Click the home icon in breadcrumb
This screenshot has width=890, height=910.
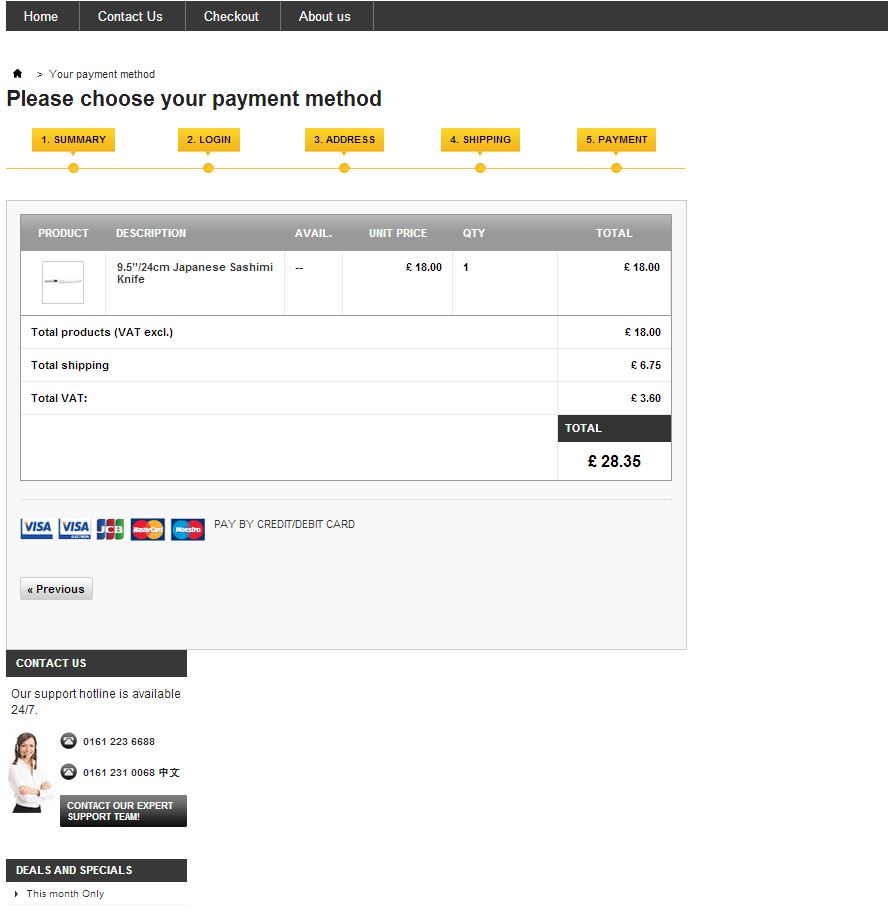pos(17,73)
